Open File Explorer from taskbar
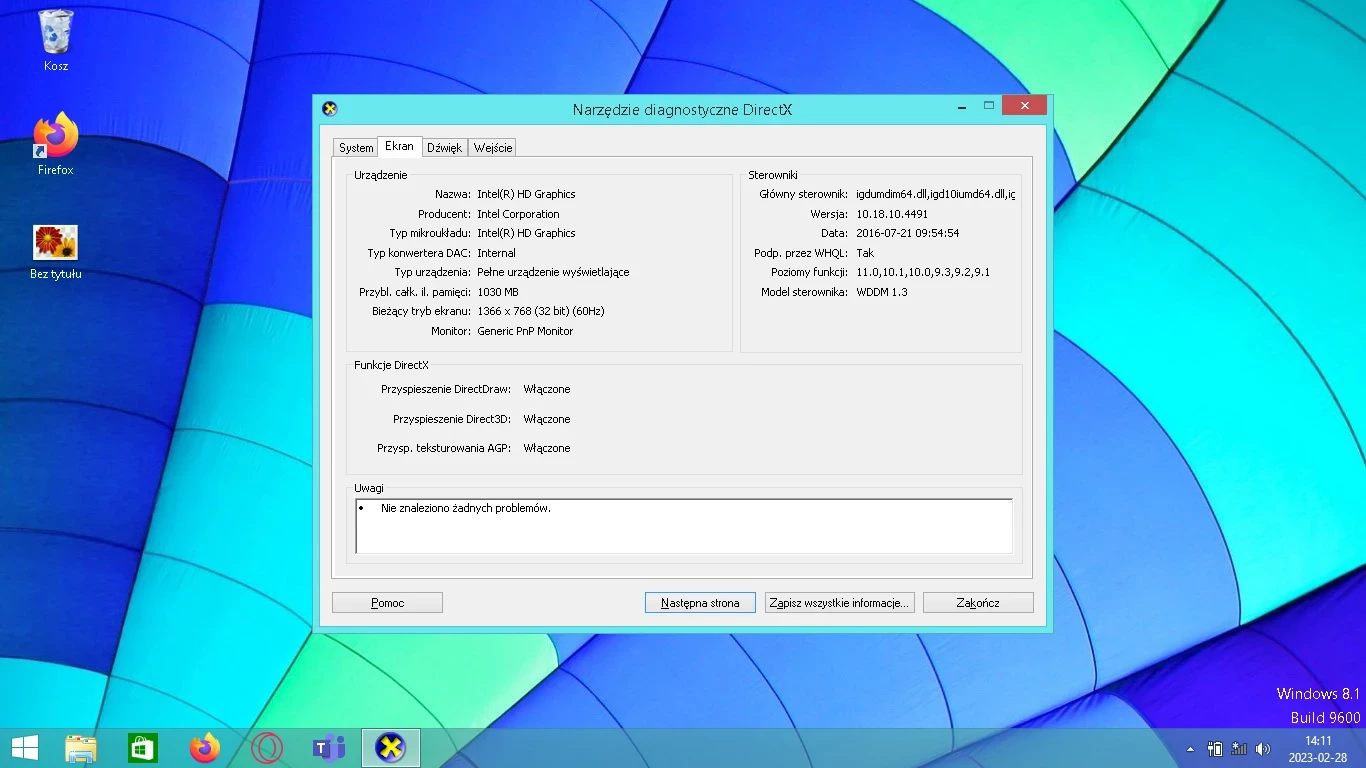The image size is (1366, 768). tap(81, 748)
